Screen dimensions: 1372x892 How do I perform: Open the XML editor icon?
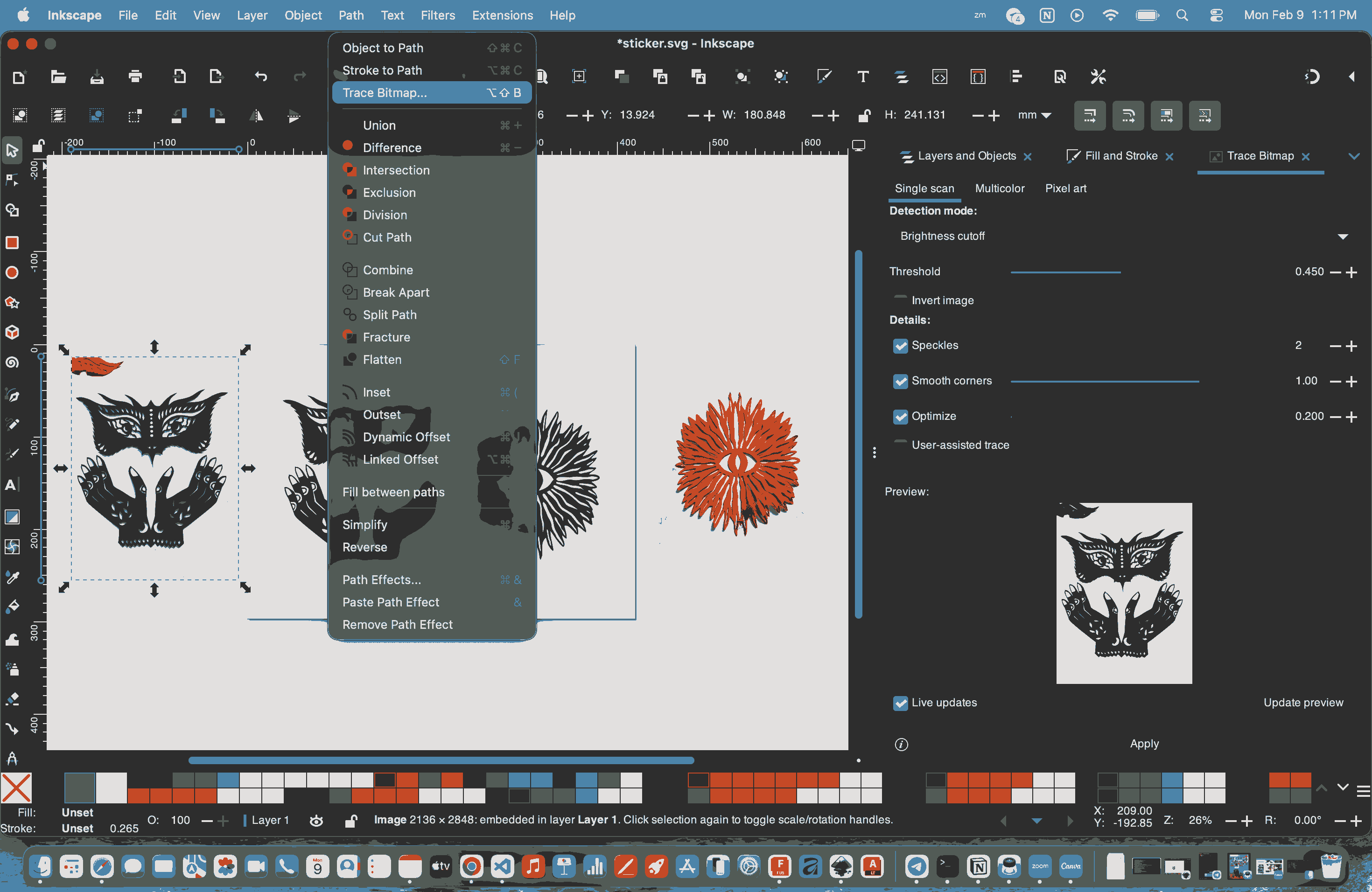[939, 77]
